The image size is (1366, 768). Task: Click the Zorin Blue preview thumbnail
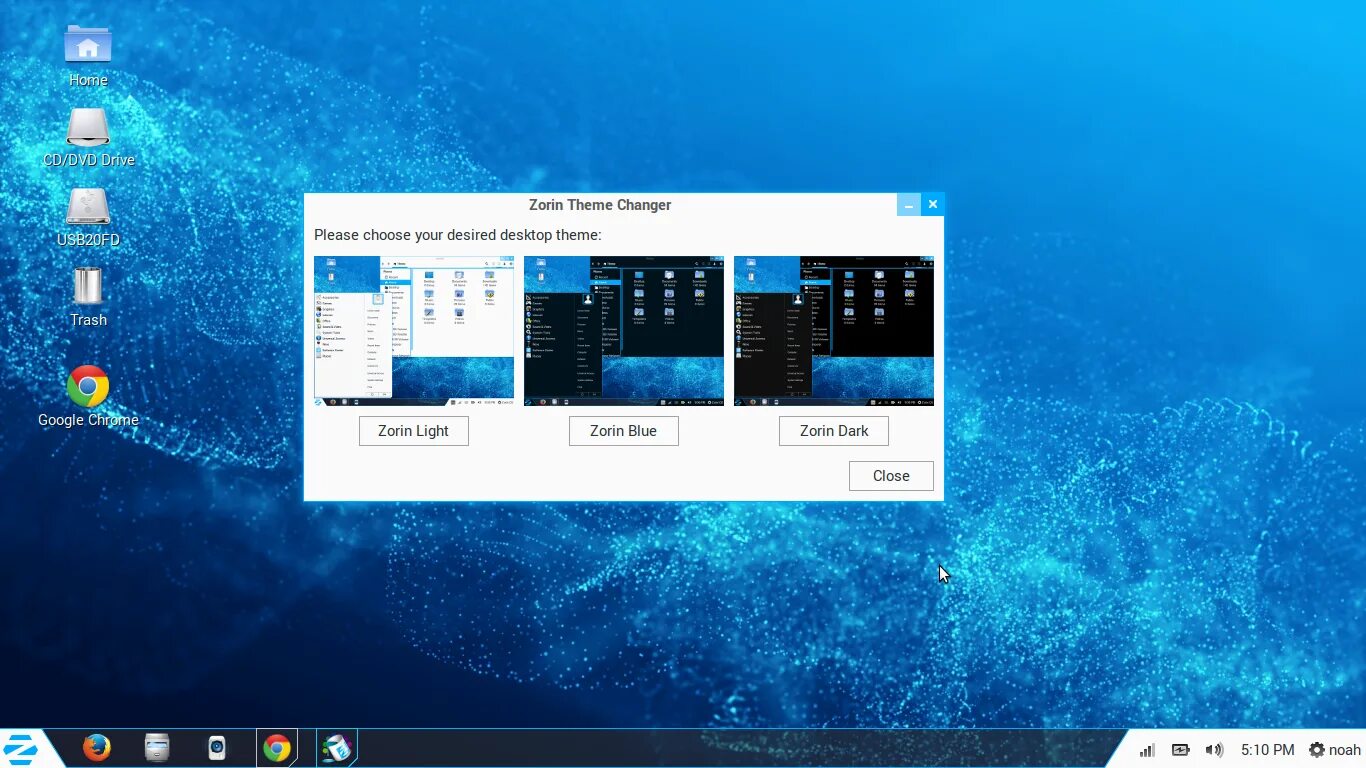point(624,331)
